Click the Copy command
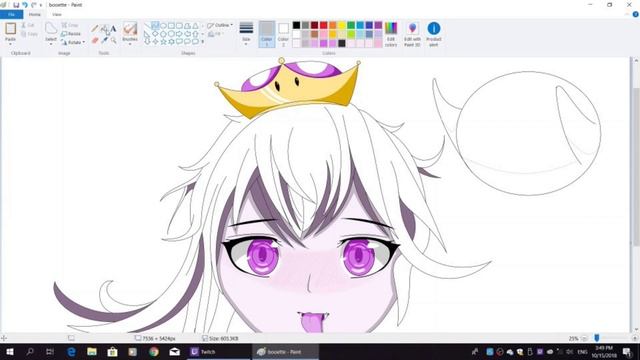The image size is (640, 360). (29, 34)
